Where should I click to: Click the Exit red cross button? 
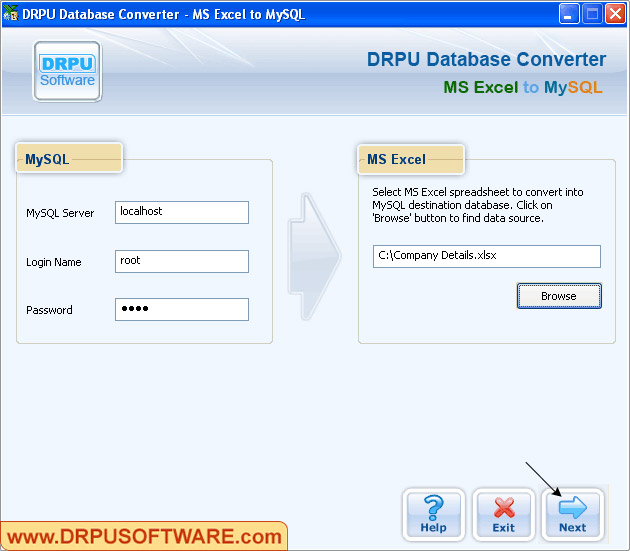(x=503, y=515)
